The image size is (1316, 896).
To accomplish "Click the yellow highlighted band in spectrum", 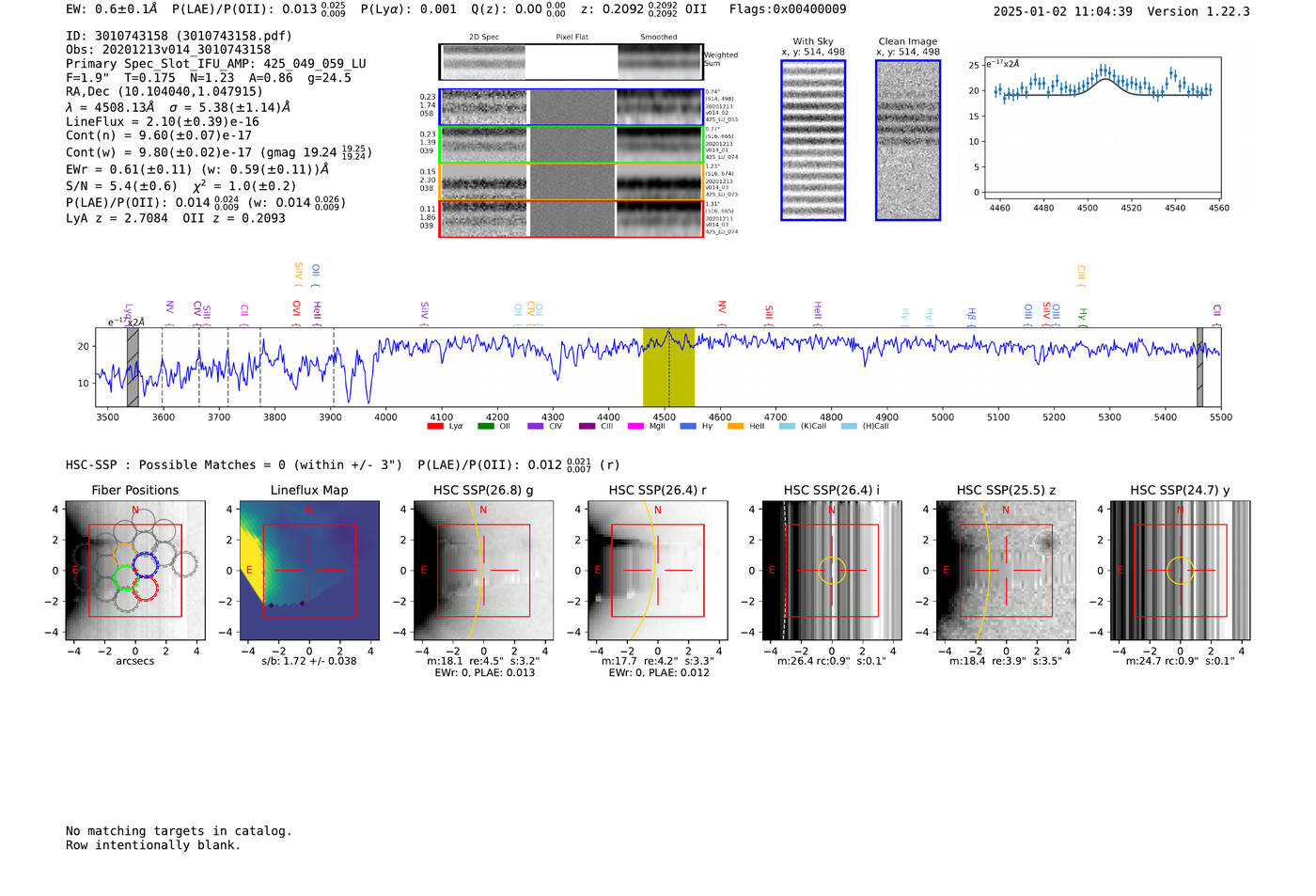I will (x=668, y=368).
